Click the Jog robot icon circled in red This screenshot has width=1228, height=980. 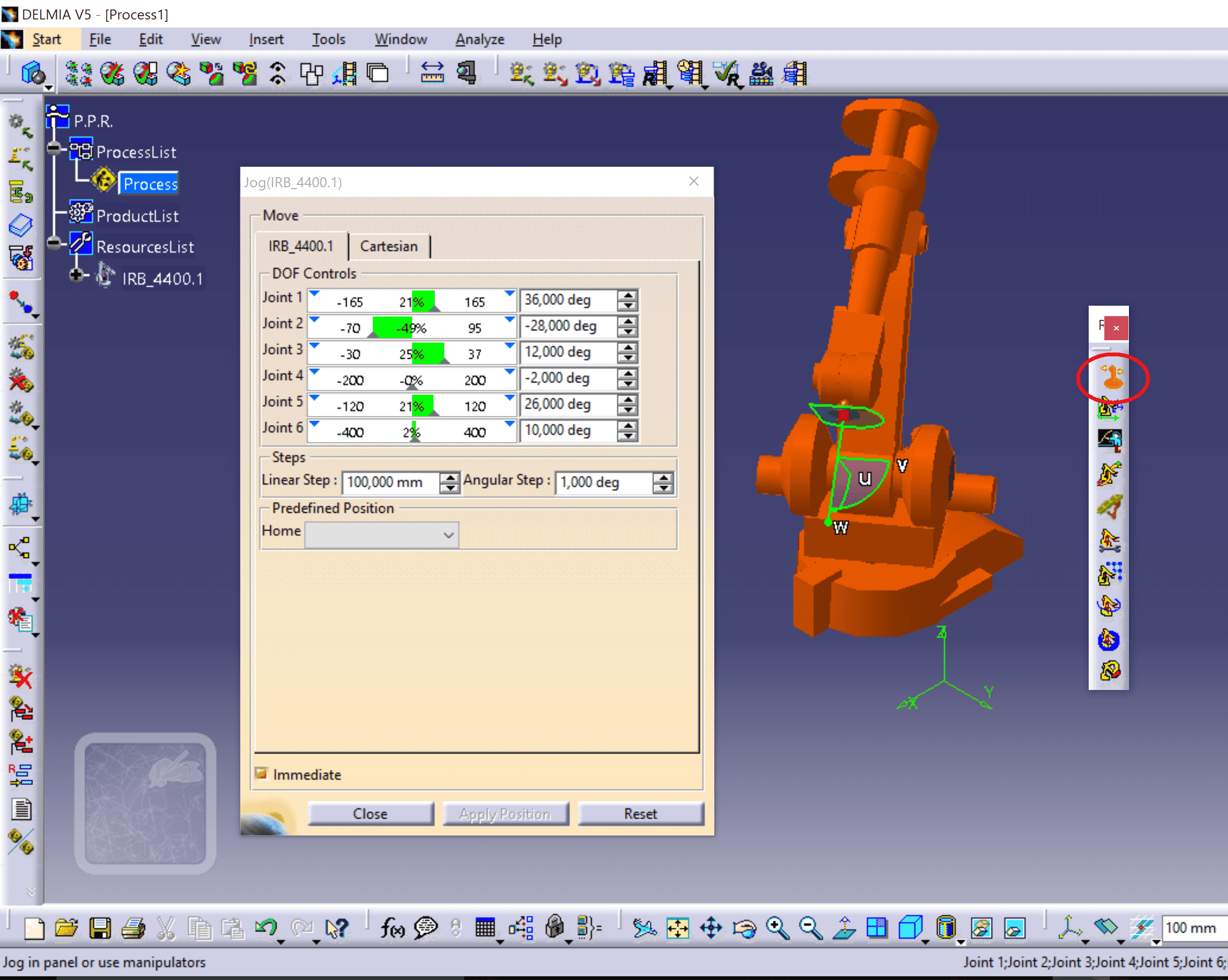(x=1111, y=377)
